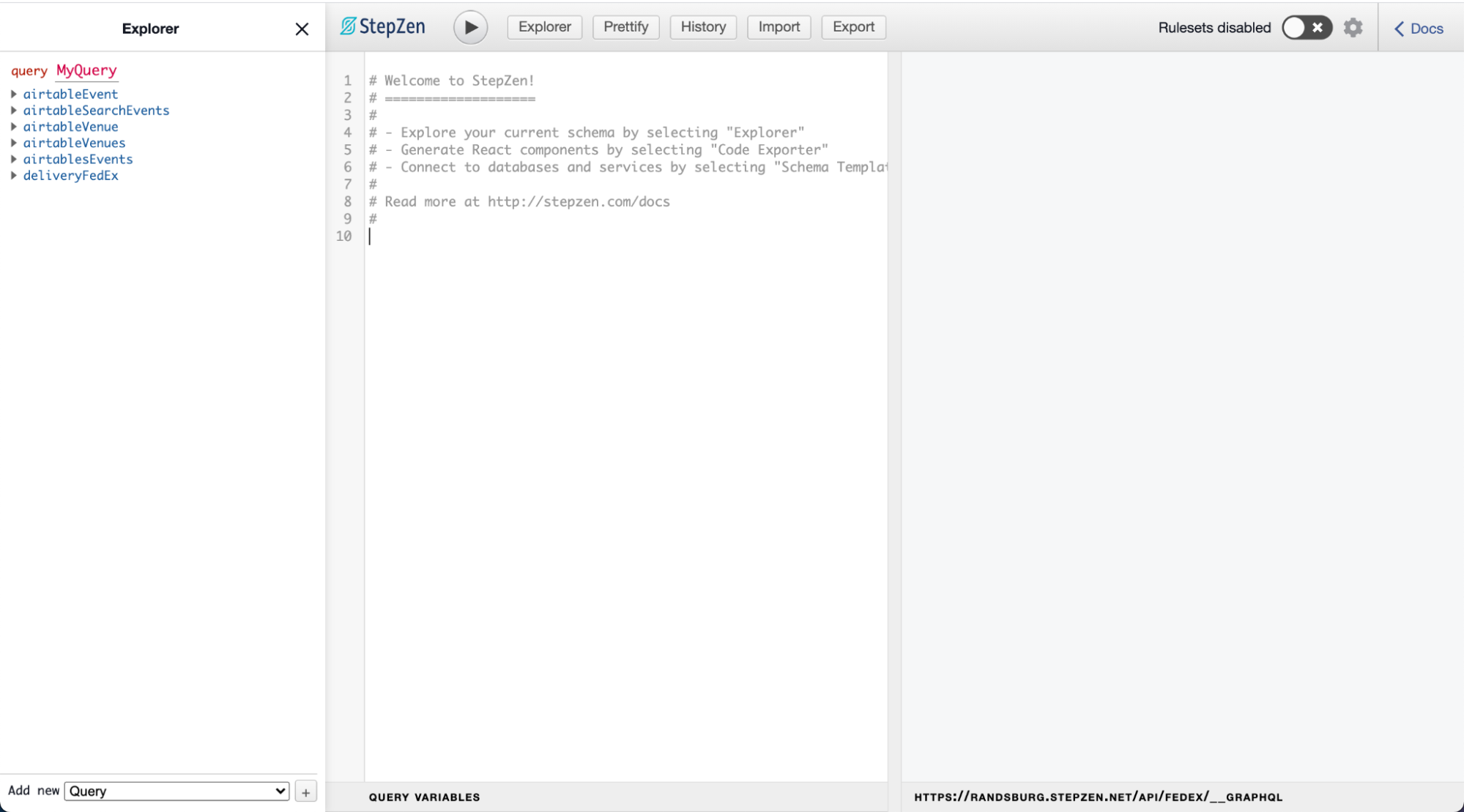Screen dimensions: 1464x812
Task: Click the Export button
Action: [853, 27]
